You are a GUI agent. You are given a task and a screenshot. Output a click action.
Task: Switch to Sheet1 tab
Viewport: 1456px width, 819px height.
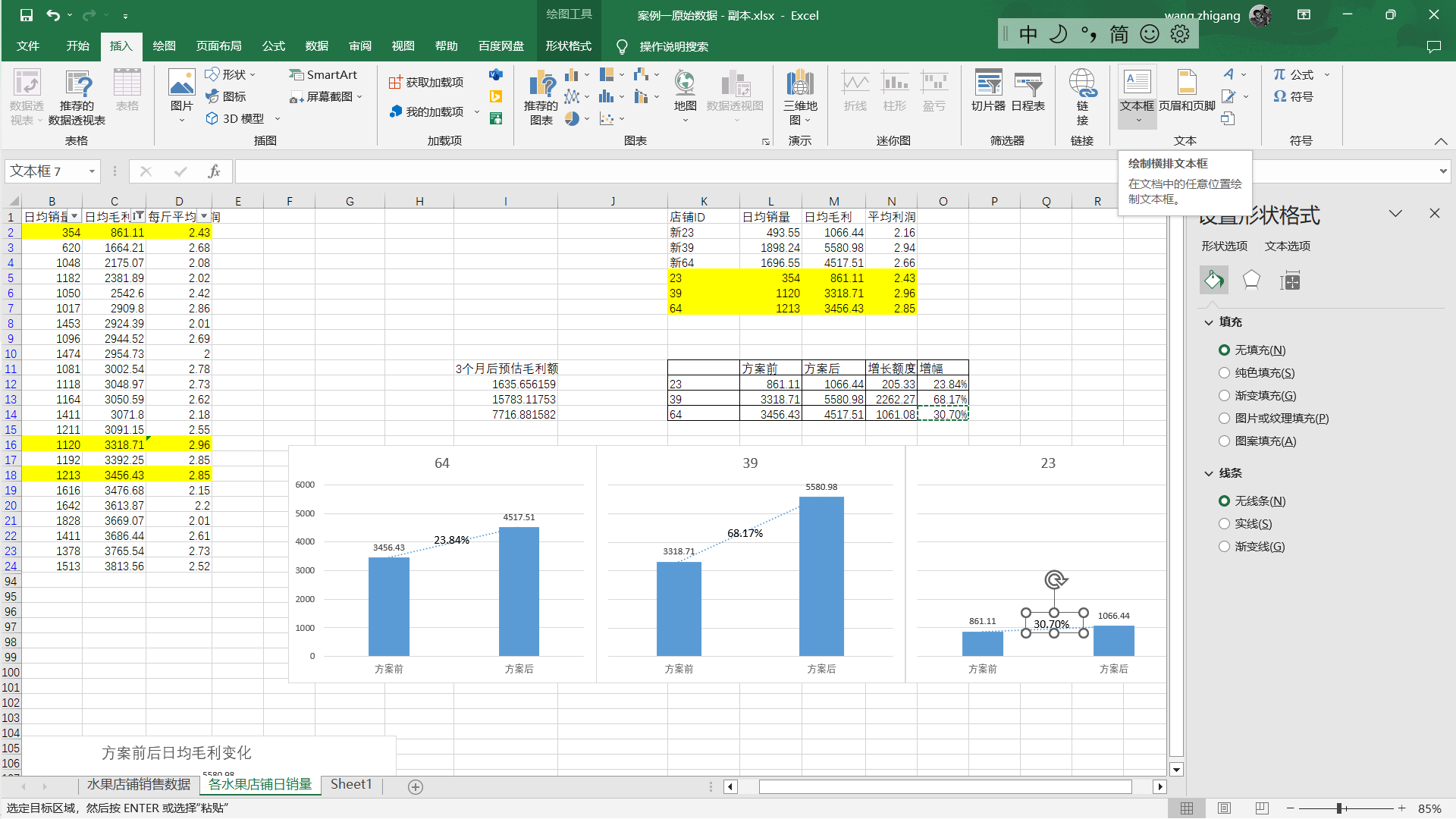351,785
